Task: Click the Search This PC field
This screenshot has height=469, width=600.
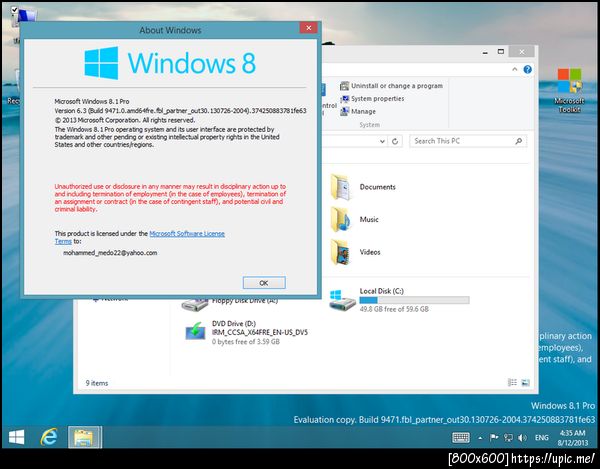Action: pos(468,141)
